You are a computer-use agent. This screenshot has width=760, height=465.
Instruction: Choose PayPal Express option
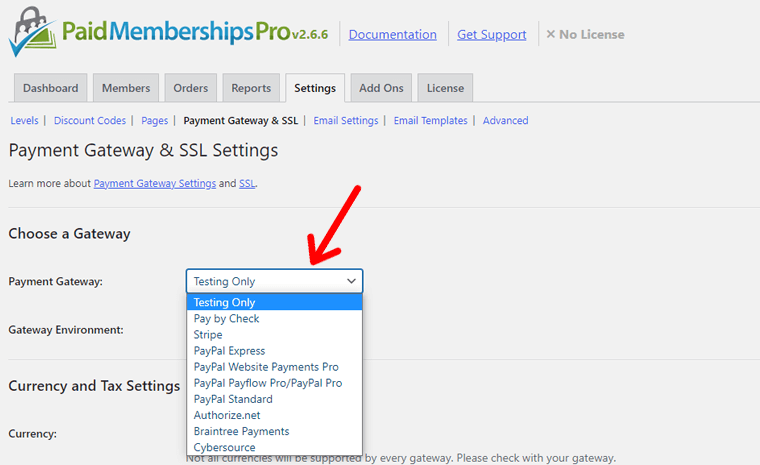274,351
